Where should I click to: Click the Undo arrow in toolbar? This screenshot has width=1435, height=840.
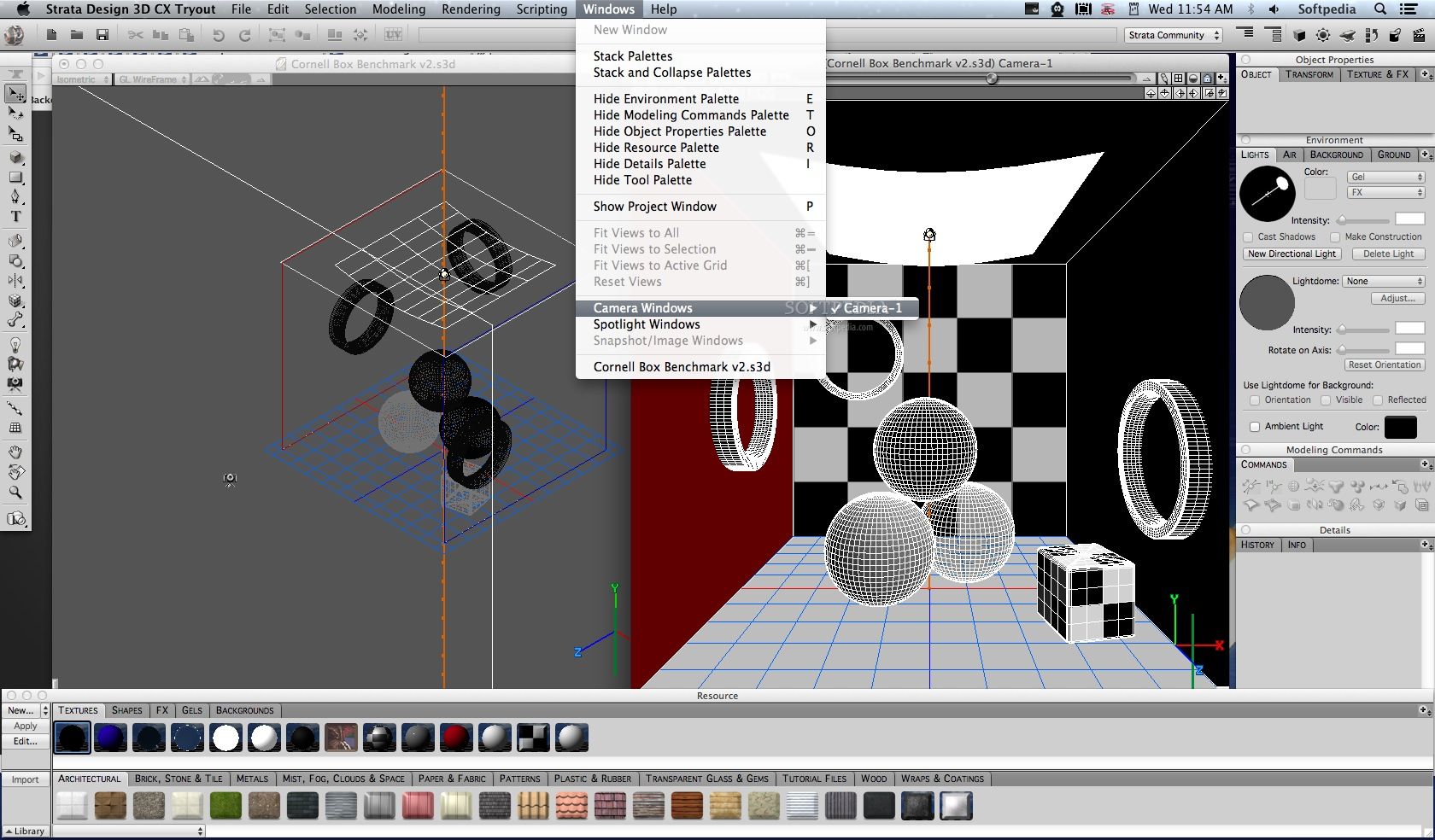219,35
